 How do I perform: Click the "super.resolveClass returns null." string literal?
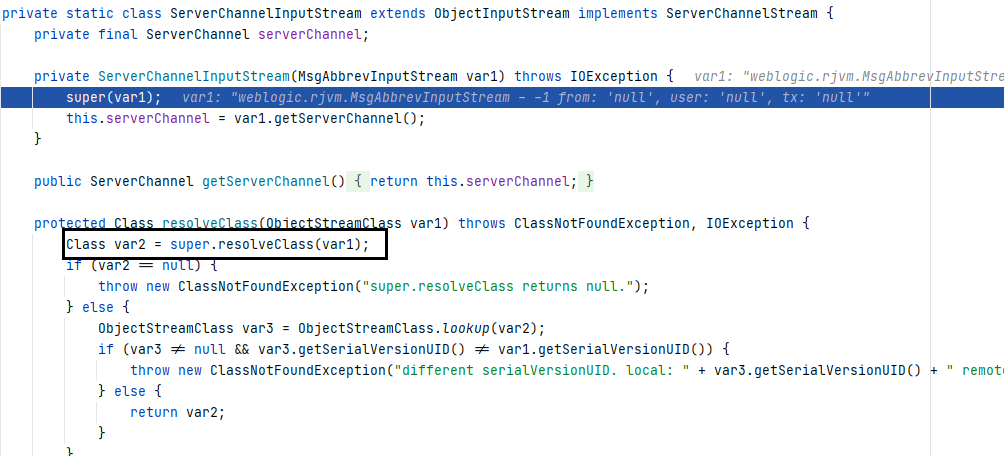tap(498, 286)
